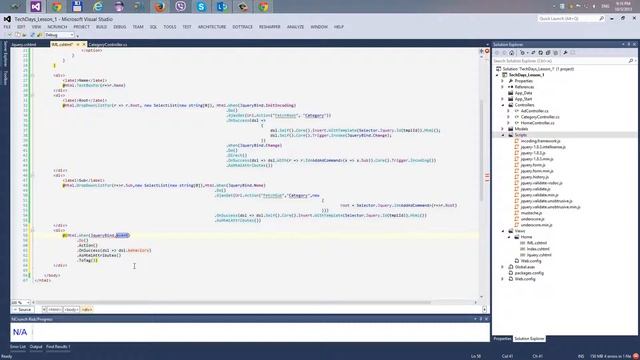Open the Output tab
Screen dimensions: 640x360
point(36,347)
